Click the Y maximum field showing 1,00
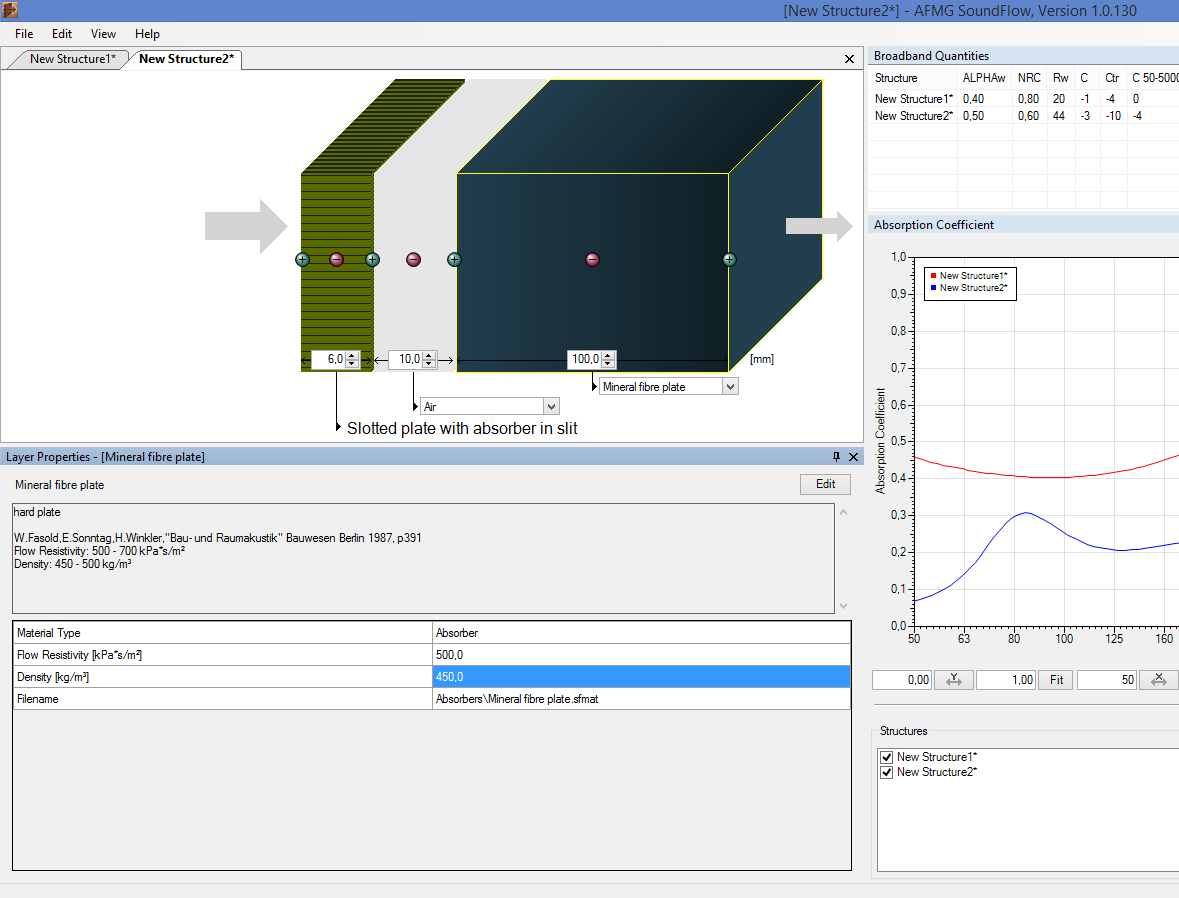The width and height of the screenshot is (1179, 898). 1005,680
